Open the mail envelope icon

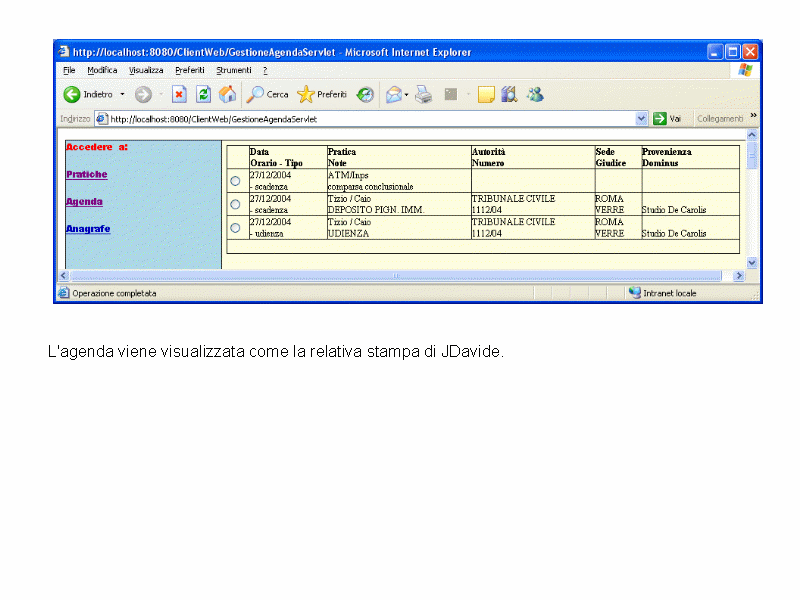393,94
